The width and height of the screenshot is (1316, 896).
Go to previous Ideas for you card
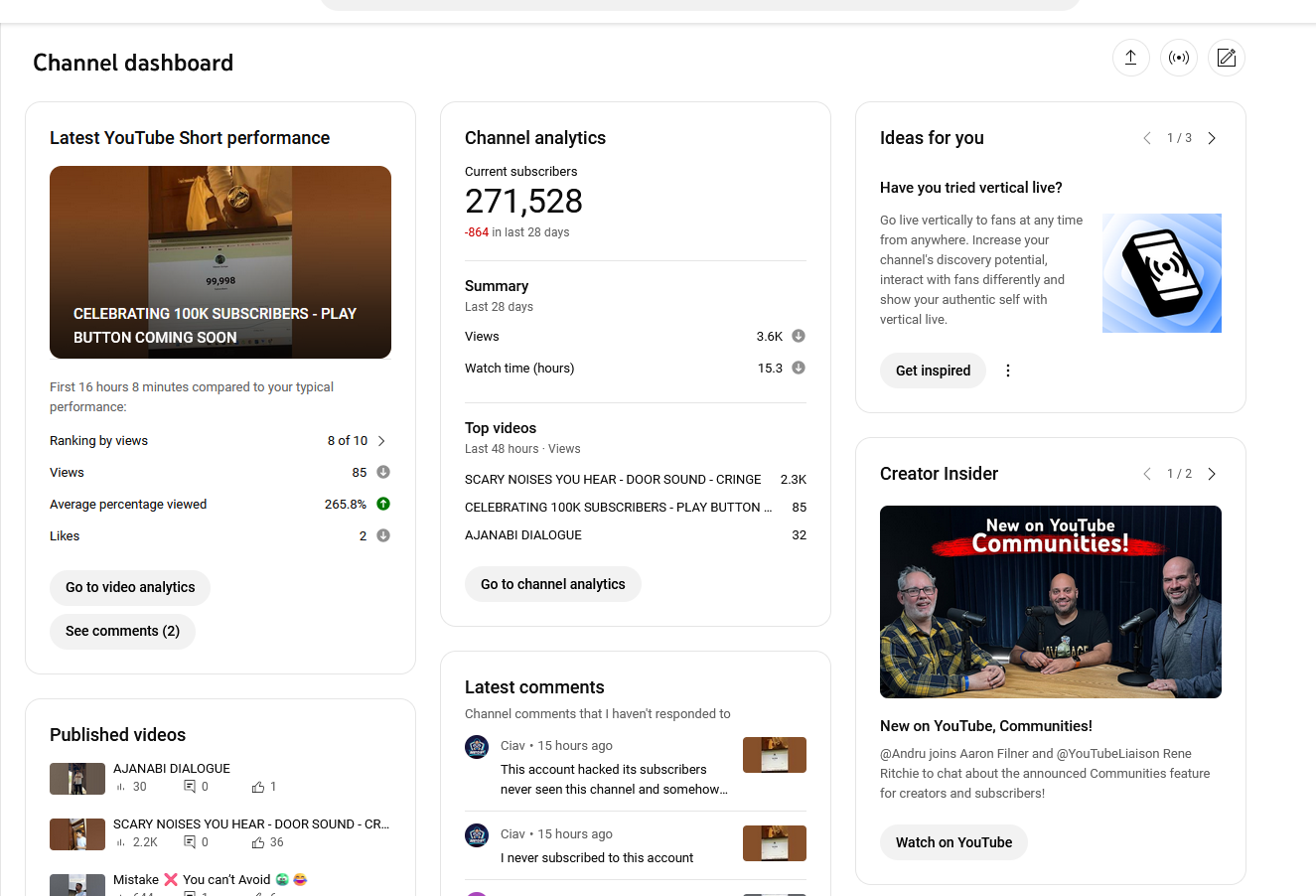click(1147, 138)
